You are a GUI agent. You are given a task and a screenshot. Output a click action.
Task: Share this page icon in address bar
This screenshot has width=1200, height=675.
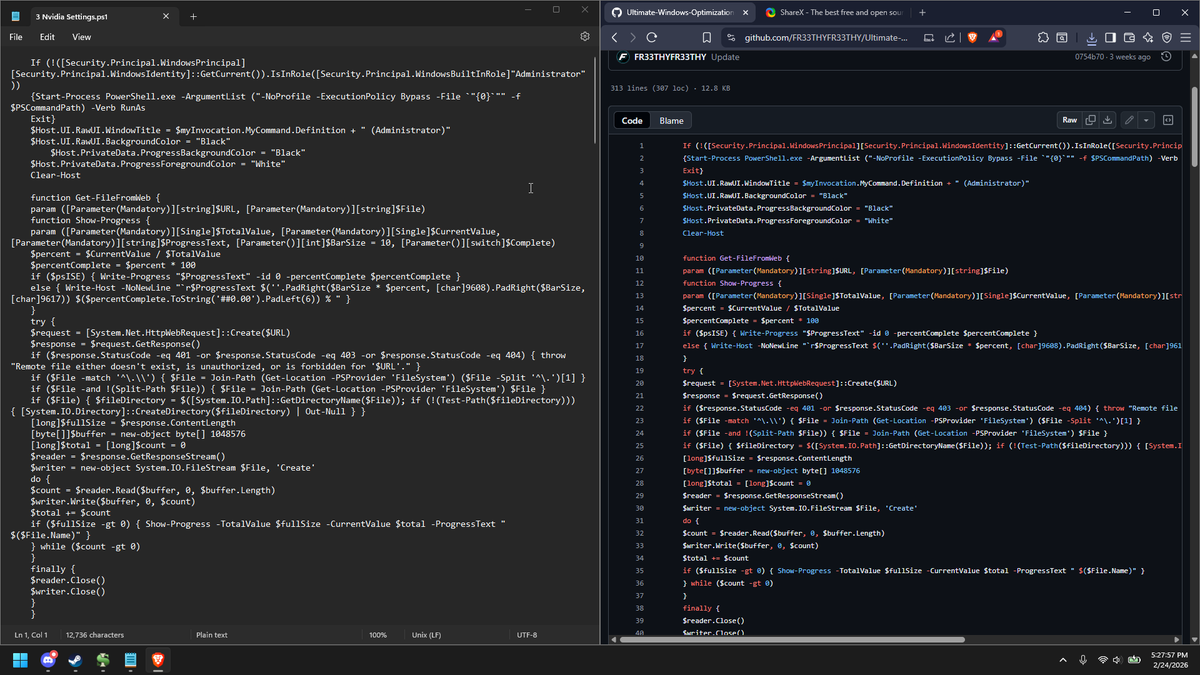950,37
